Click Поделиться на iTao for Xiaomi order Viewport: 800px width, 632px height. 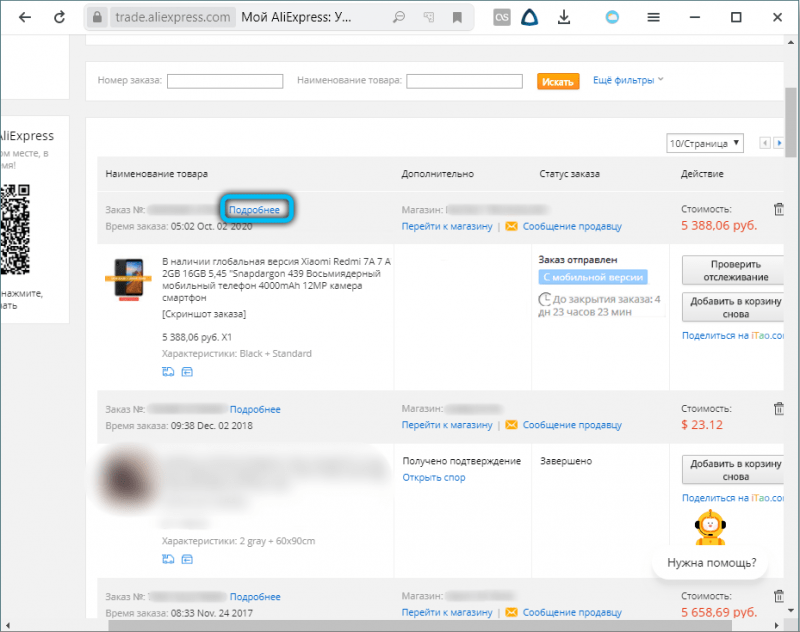[x=733, y=336]
